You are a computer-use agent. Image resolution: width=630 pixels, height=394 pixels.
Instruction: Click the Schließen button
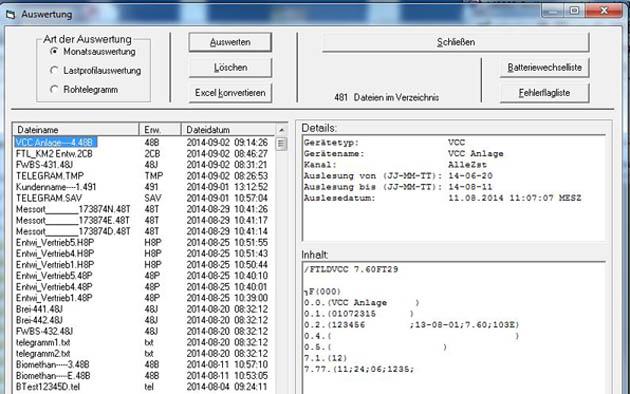coord(456,42)
